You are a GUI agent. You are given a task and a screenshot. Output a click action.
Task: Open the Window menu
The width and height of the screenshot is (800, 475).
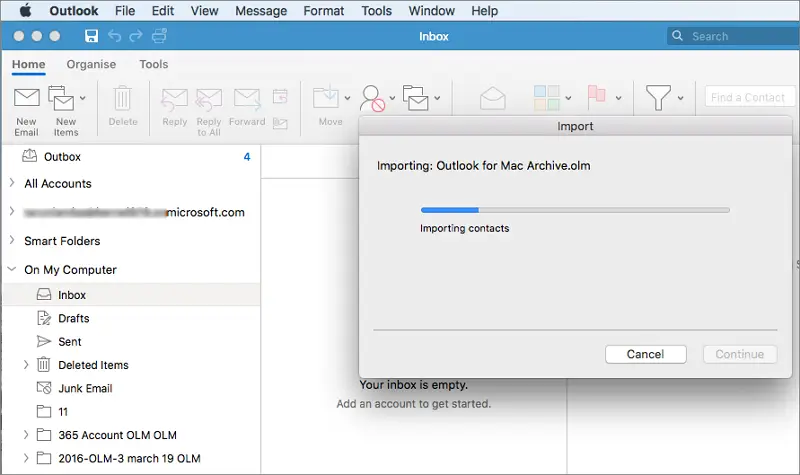[x=432, y=11]
